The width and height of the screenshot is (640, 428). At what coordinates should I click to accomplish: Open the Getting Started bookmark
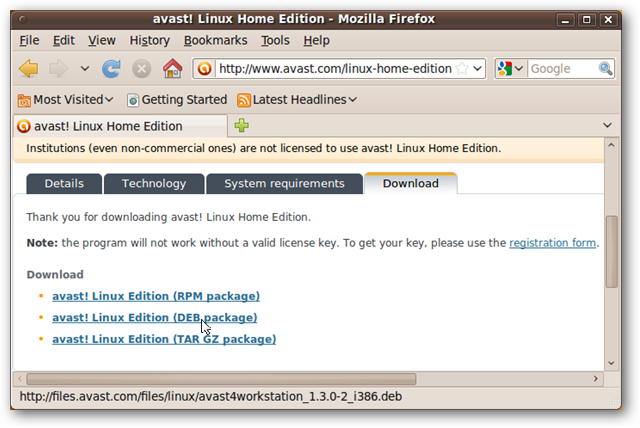pyautogui.click(x=177, y=100)
